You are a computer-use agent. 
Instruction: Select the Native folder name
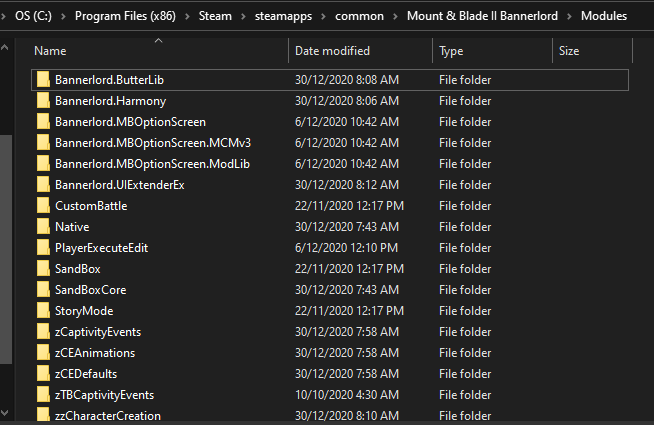pos(72,227)
